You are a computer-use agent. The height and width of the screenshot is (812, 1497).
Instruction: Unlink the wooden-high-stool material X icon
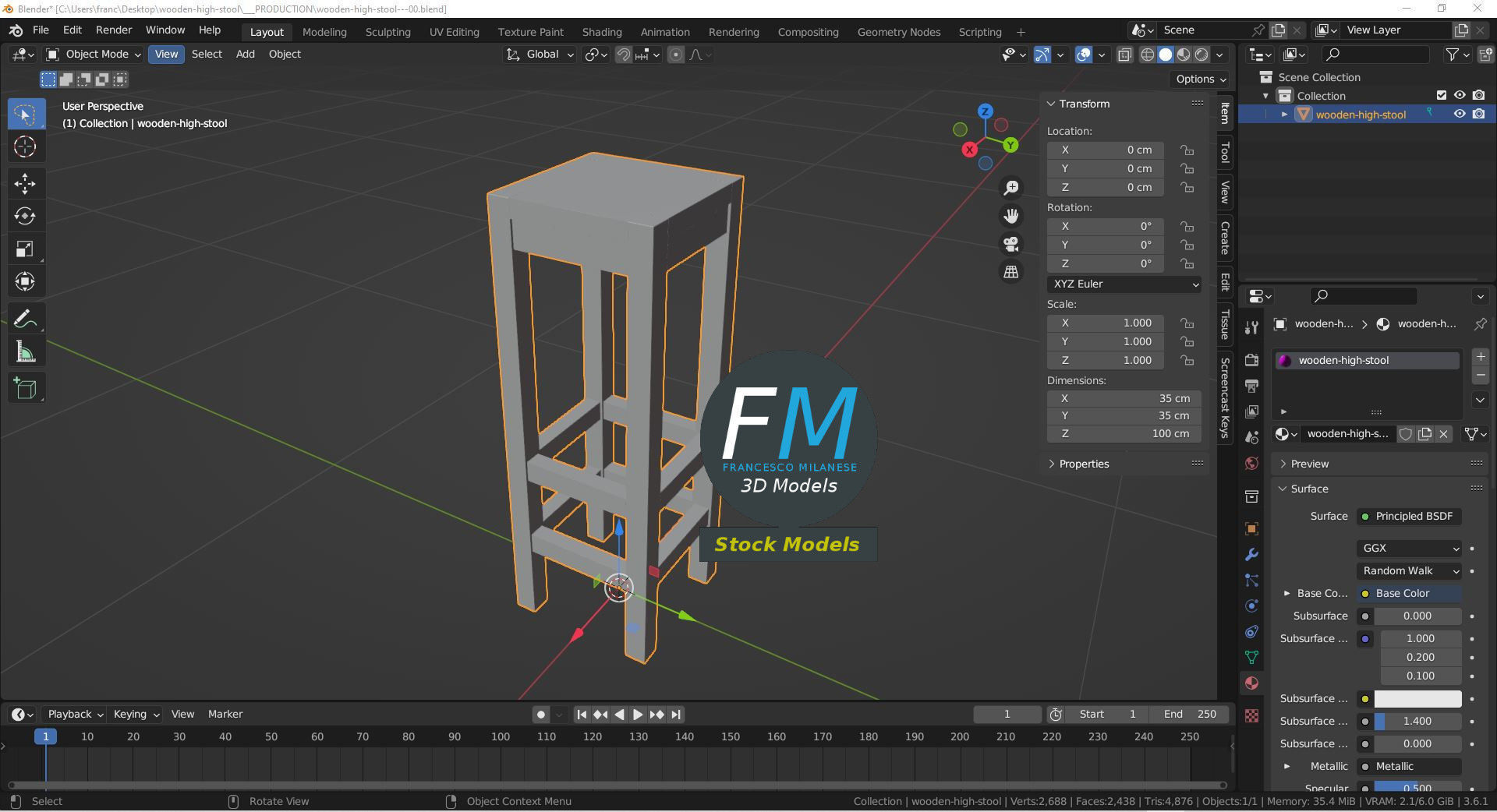point(1443,434)
